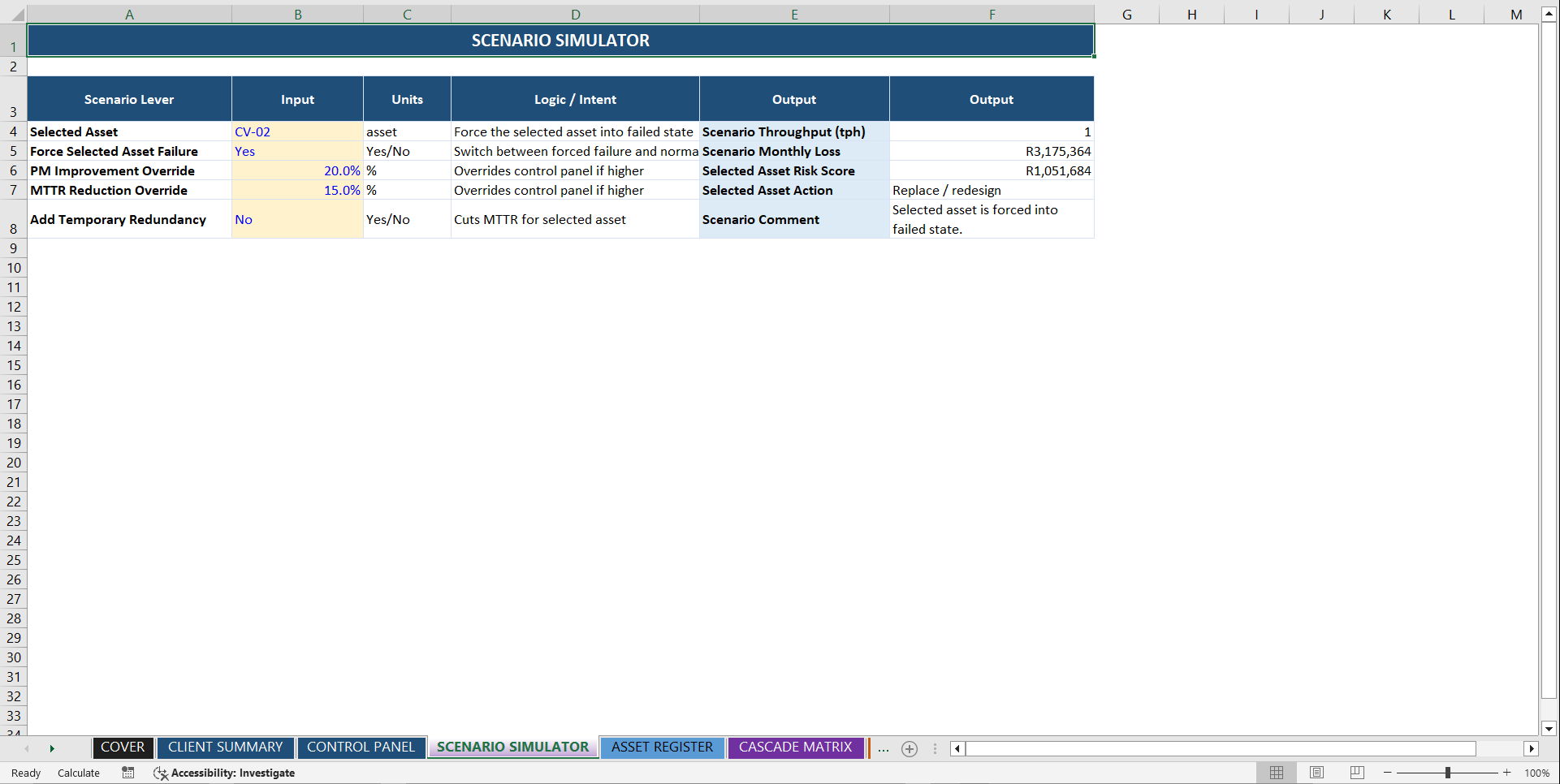Screen dimensions: 1560x784
Task: Zoom out using the minus icon
Action: [1386, 773]
